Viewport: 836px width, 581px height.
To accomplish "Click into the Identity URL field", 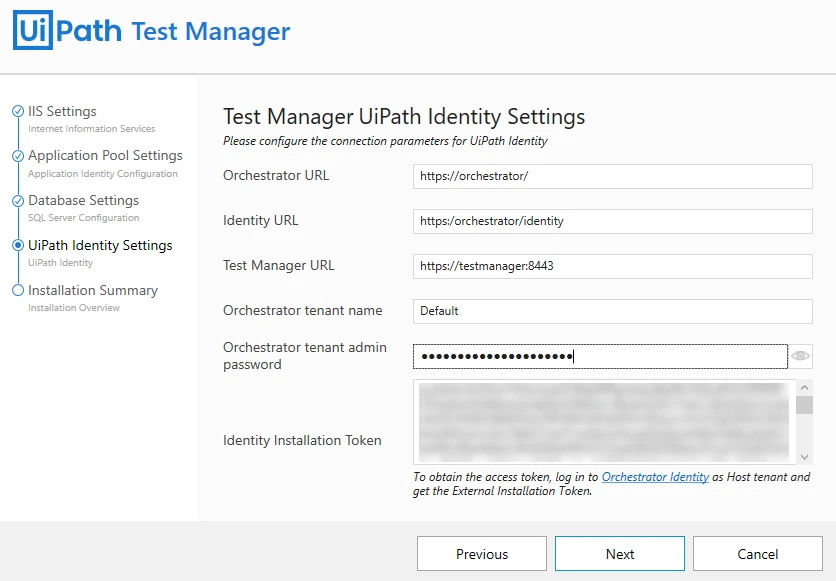I will tap(613, 221).
